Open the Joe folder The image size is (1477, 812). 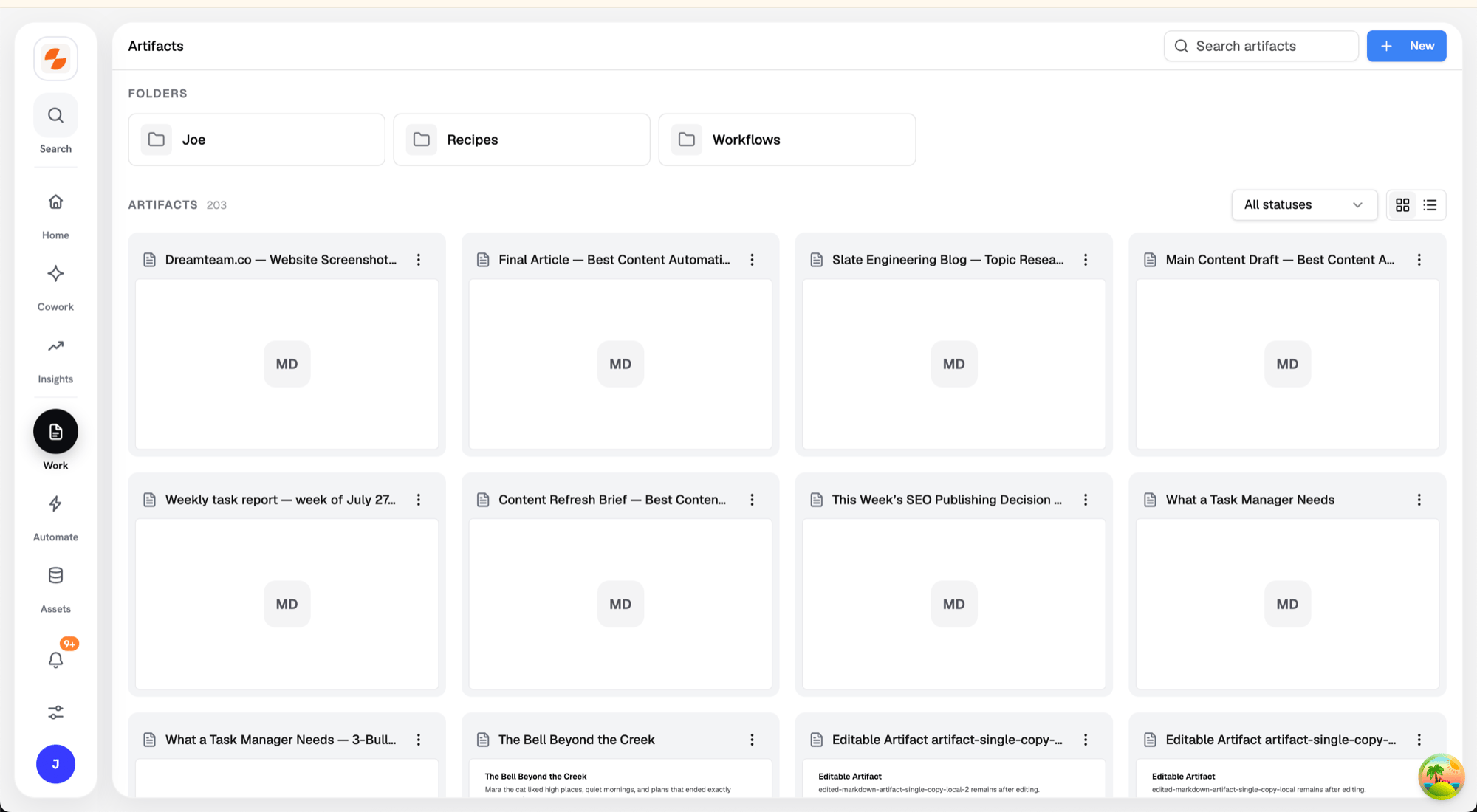256,140
